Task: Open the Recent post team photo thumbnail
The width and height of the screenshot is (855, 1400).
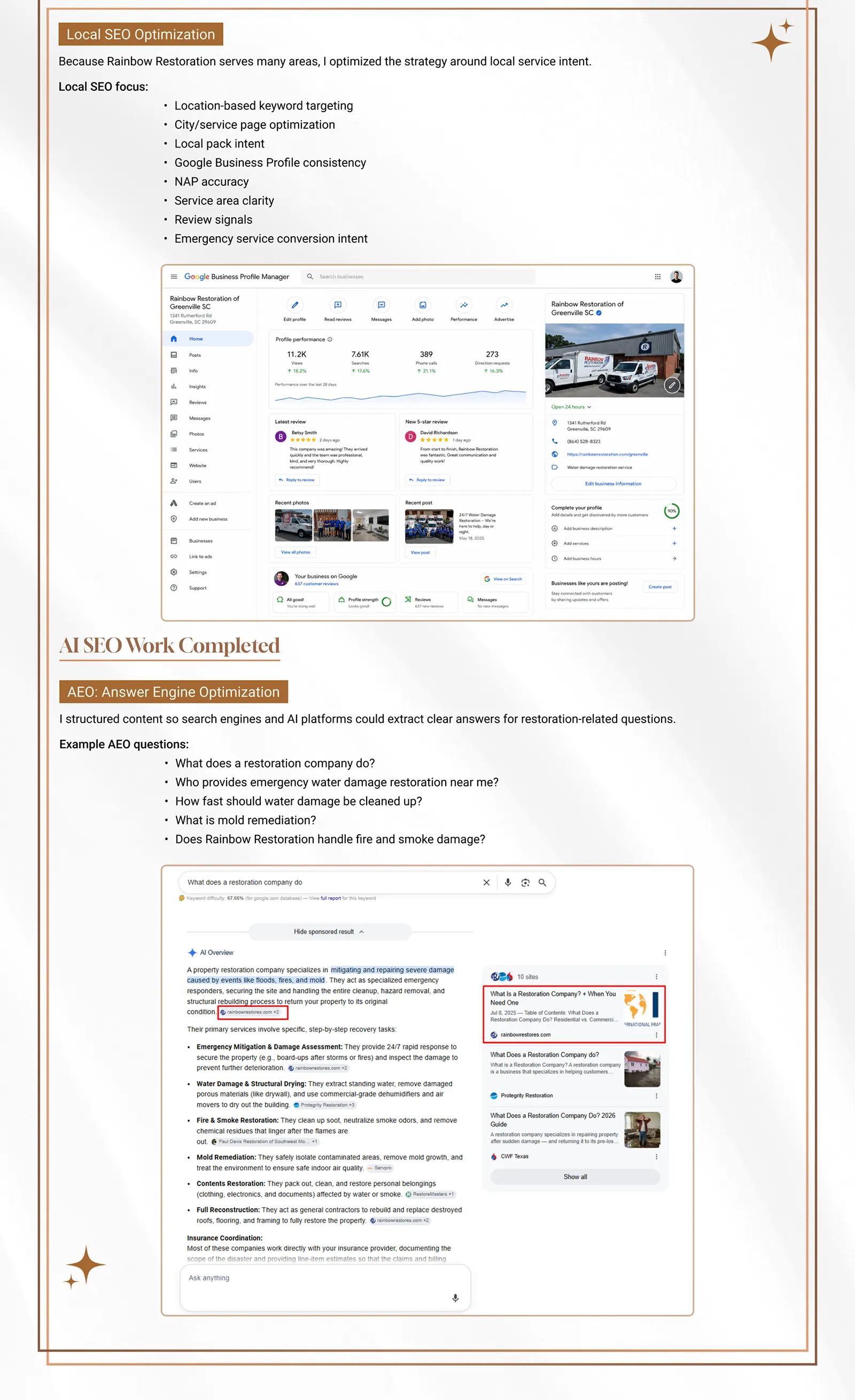Action: pyautogui.click(x=429, y=526)
